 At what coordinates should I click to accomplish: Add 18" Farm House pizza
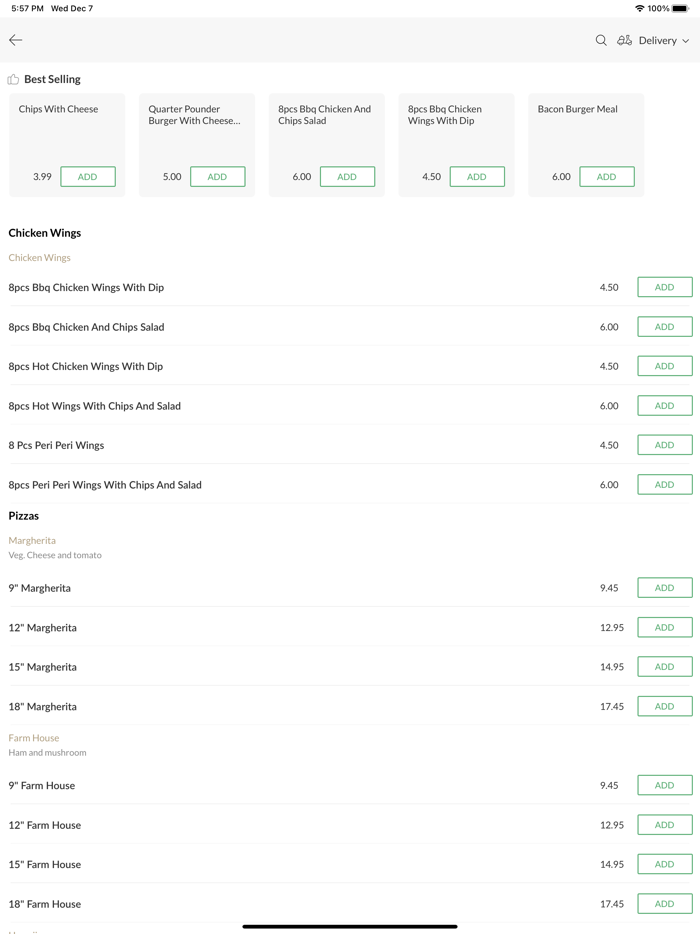coord(664,903)
